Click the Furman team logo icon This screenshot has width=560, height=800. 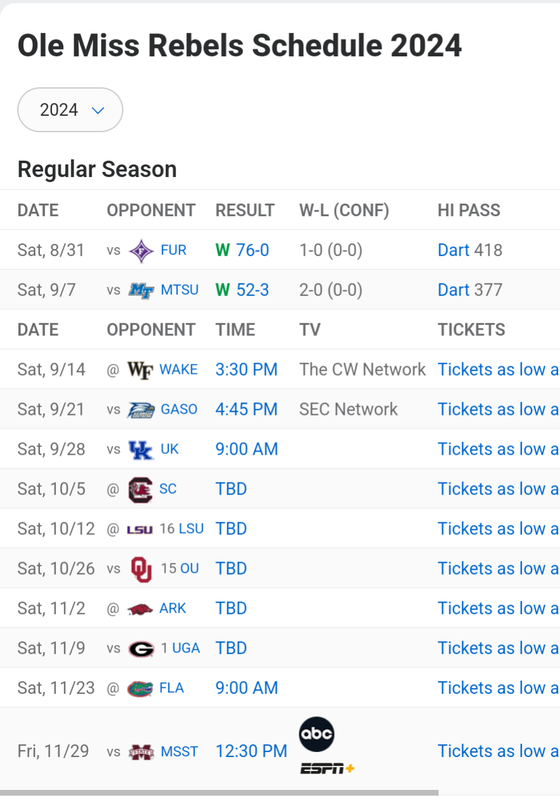click(141, 251)
